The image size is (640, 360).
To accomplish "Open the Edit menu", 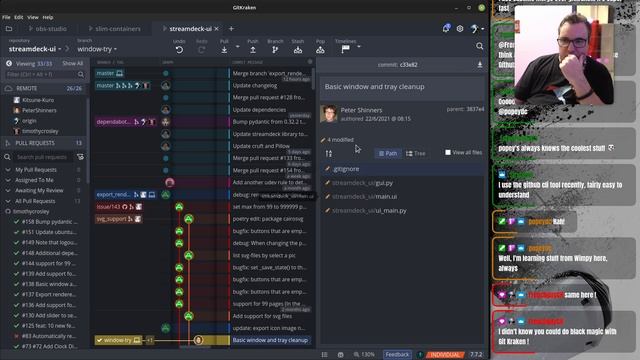I will pyautogui.click(x=19, y=17).
